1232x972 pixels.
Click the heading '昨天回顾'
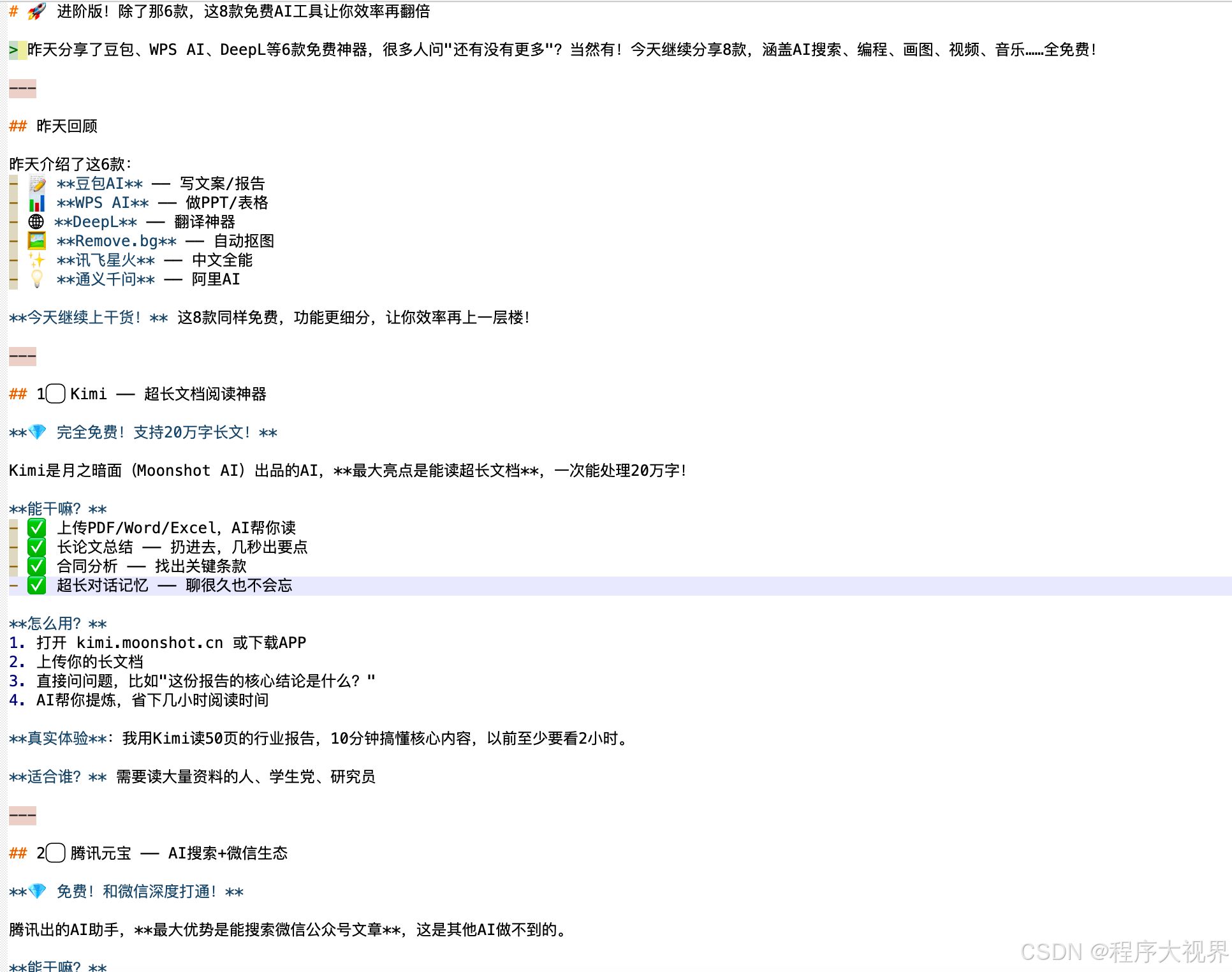point(67,126)
